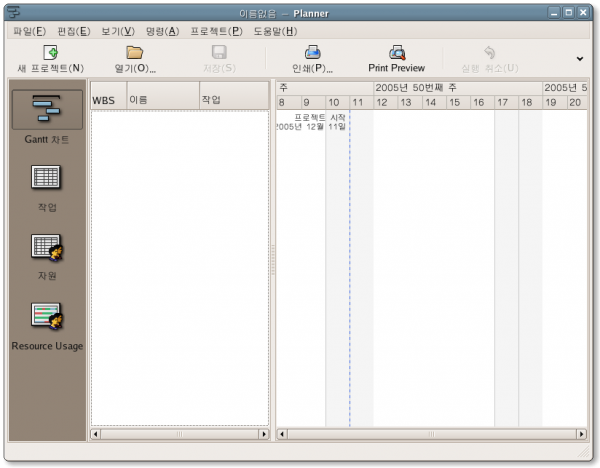This screenshot has height=468, width=600.
Task: Click the window resize grip corner
Action: coord(584,452)
